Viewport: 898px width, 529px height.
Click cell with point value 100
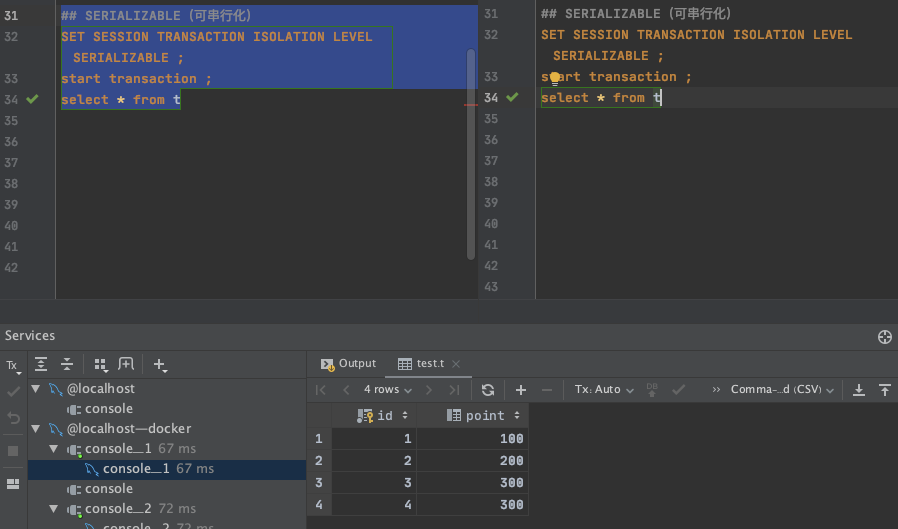click(472, 439)
